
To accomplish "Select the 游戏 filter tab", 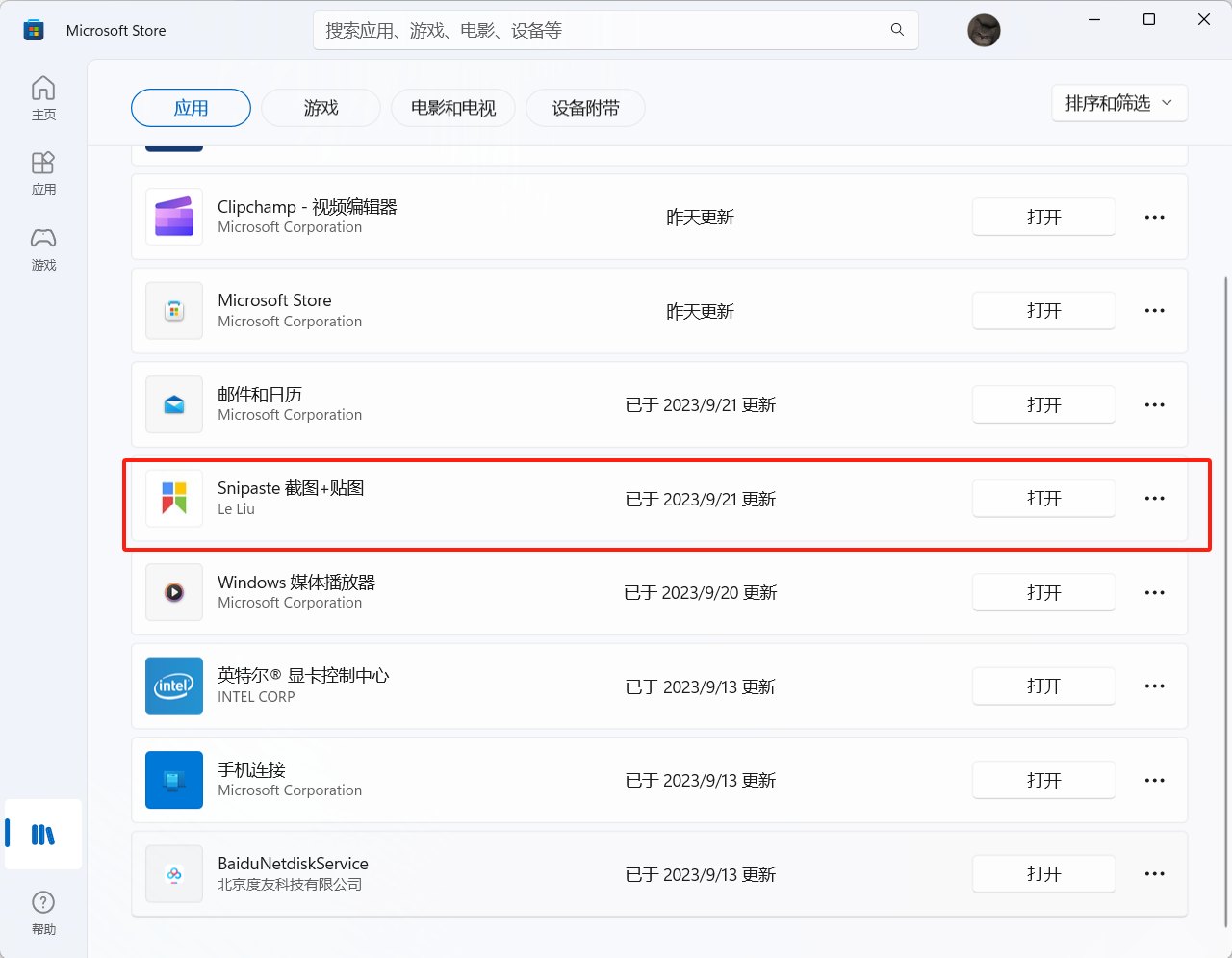I will [x=321, y=108].
